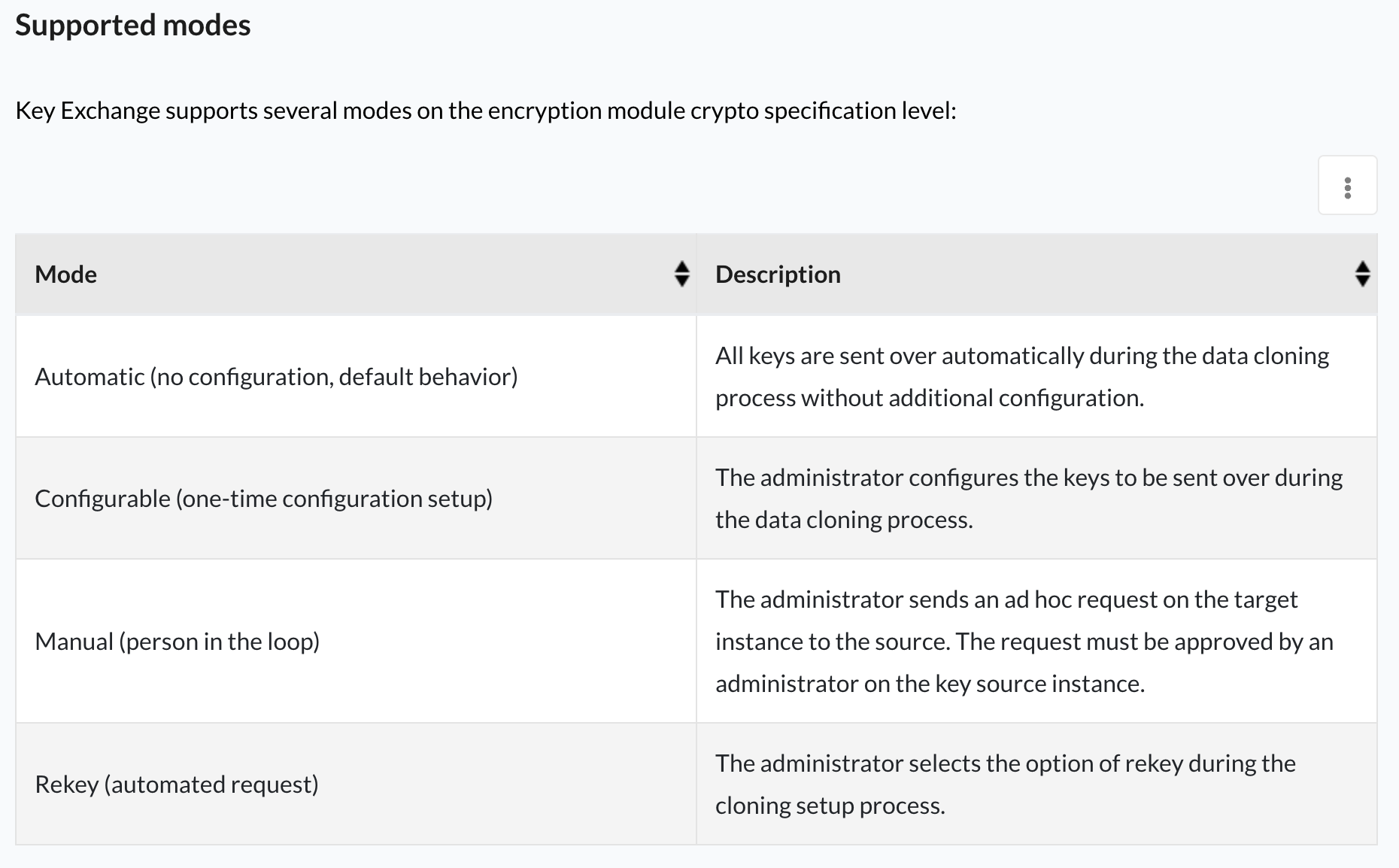Image resolution: width=1399 pixels, height=868 pixels.
Task: Toggle descending sort on Description column
Action: click(x=1363, y=281)
